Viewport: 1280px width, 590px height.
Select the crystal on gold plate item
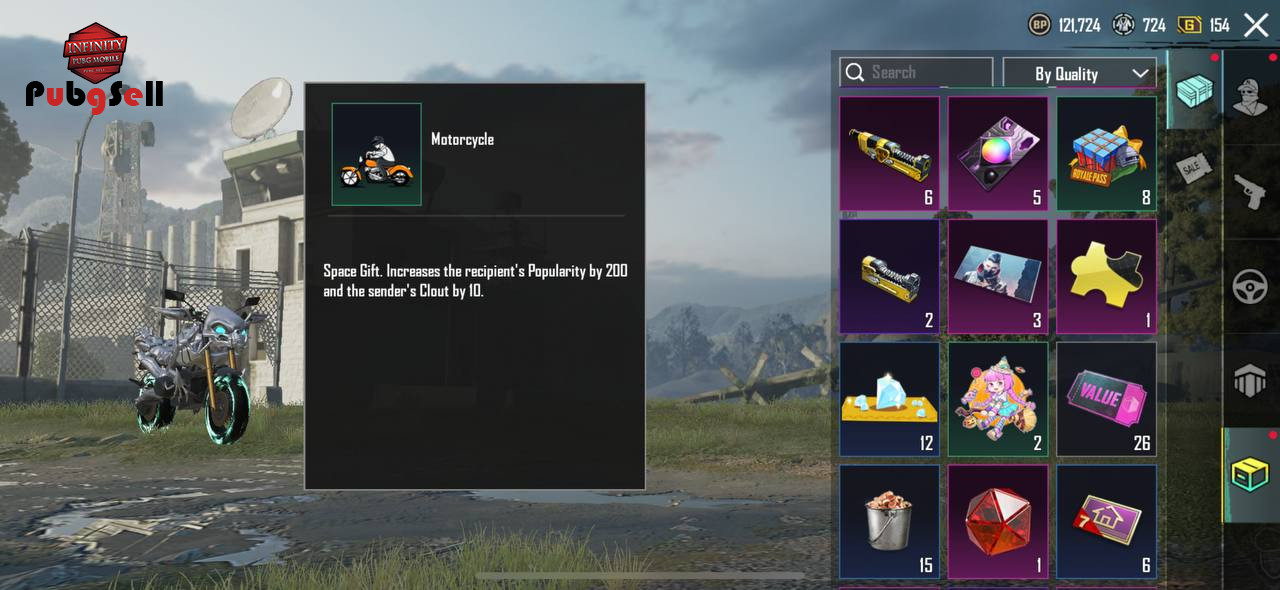coord(889,400)
